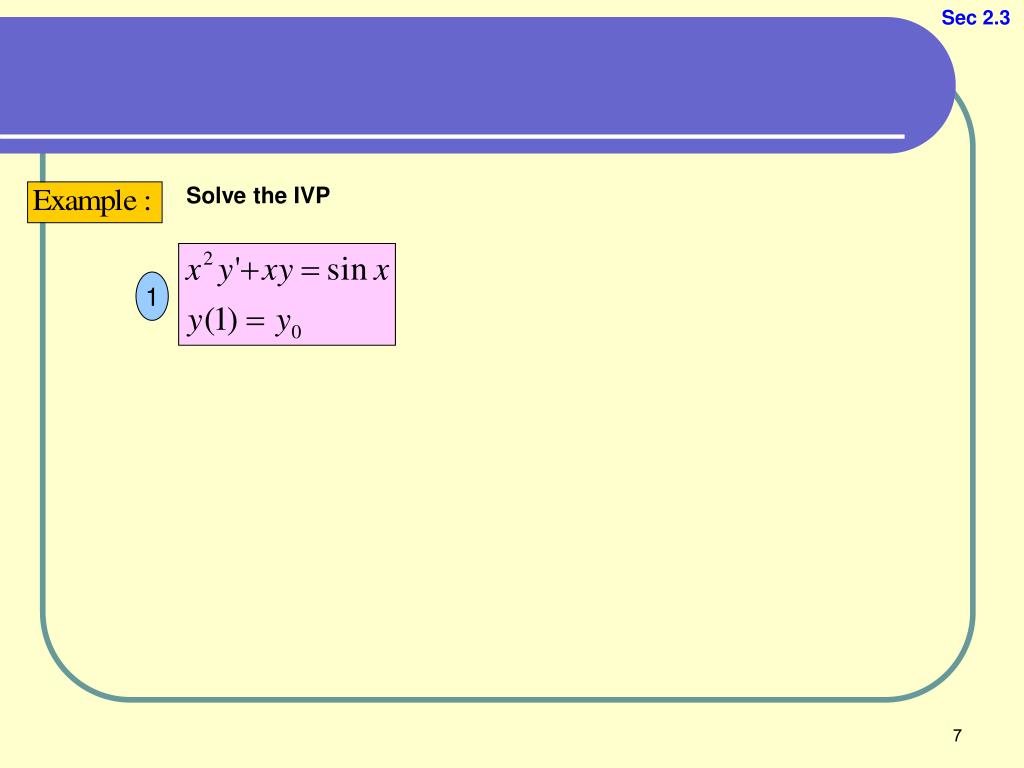
Task: Click the sin x term in equation
Action: coord(358,269)
